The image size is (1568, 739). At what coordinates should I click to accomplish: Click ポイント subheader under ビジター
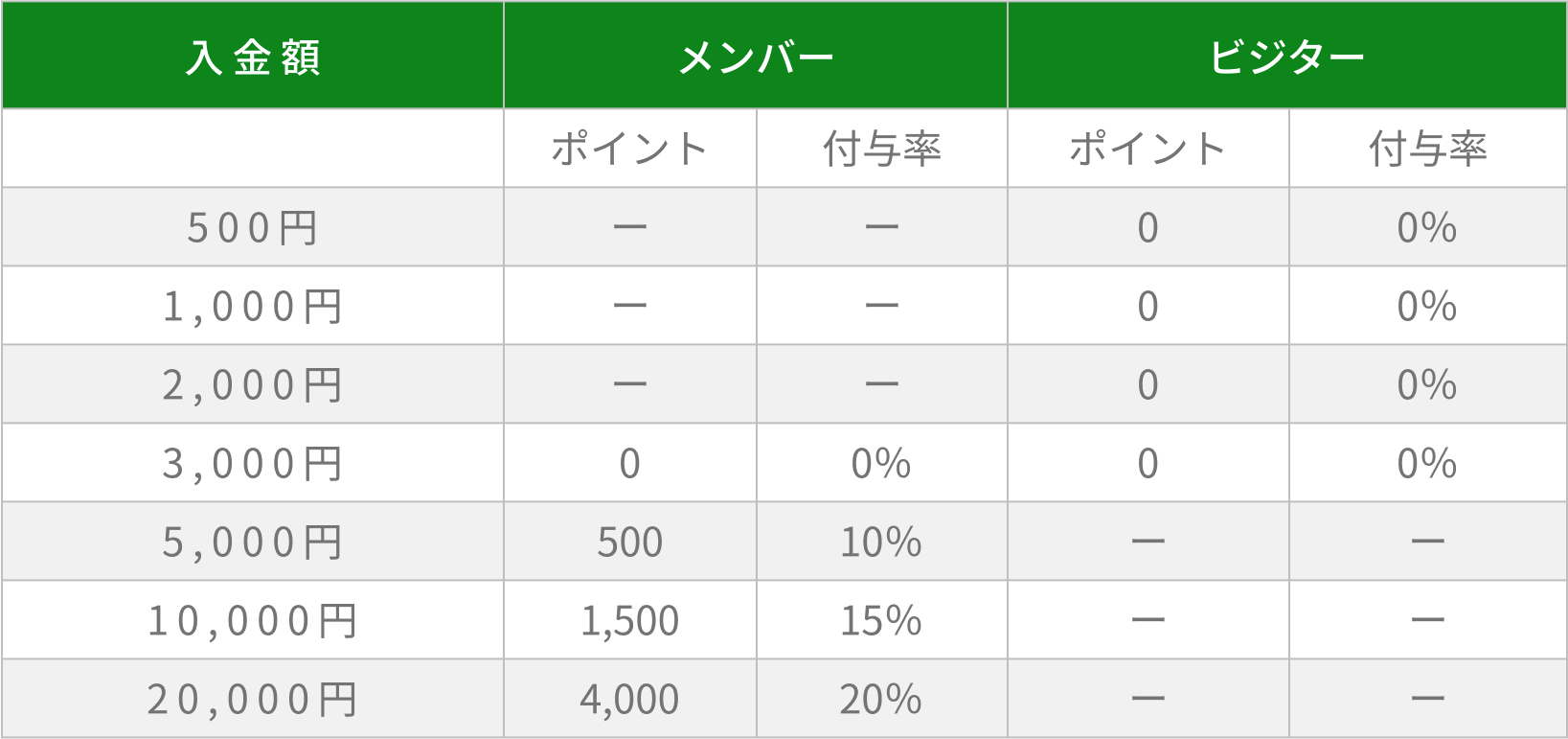(1148, 150)
